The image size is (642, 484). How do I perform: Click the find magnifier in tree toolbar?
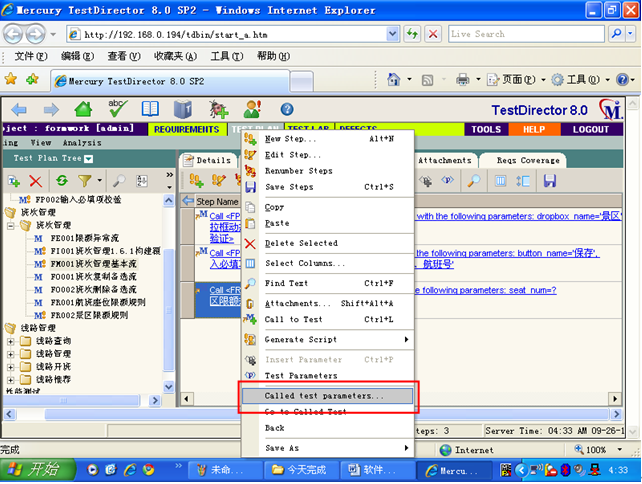(119, 181)
